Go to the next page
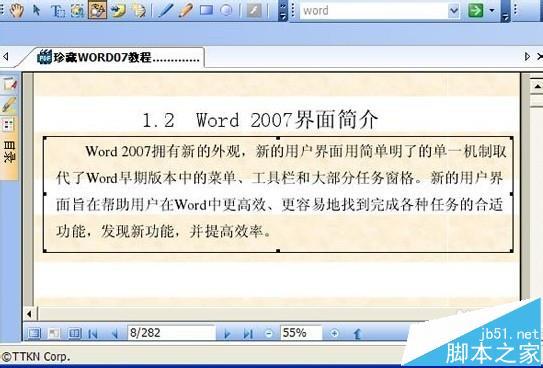The width and height of the screenshot is (543, 368). click(x=227, y=333)
